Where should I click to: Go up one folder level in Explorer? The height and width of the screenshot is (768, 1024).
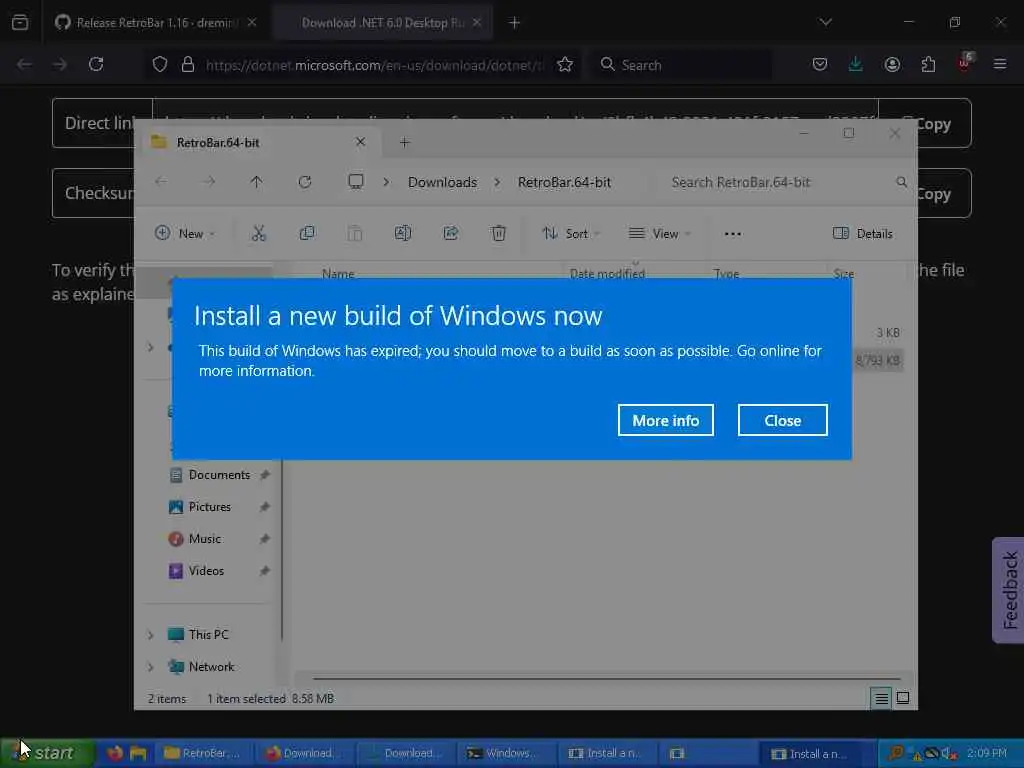click(256, 182)
